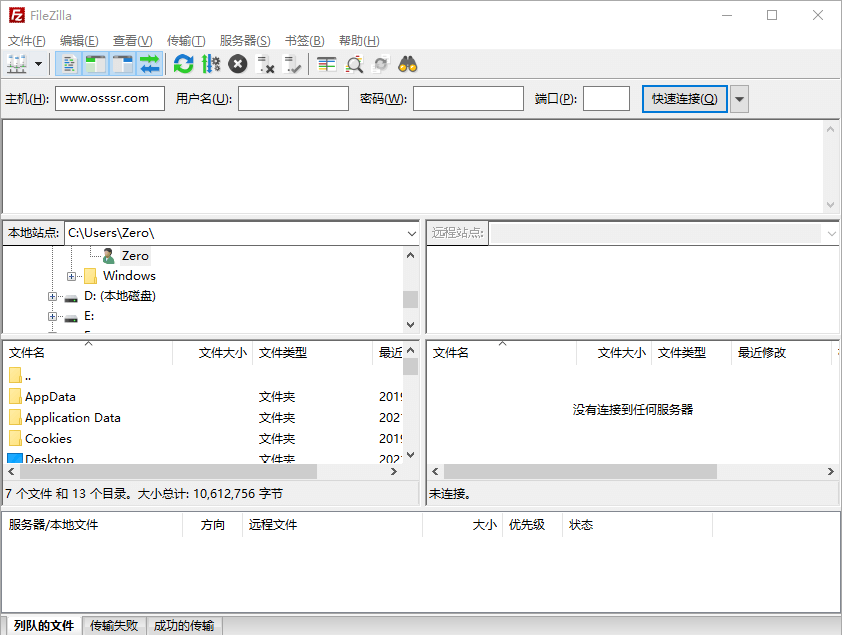Screen dimensions: 842x635
Task: Expand the Windows folder node
Action: (x=71, y=276)
